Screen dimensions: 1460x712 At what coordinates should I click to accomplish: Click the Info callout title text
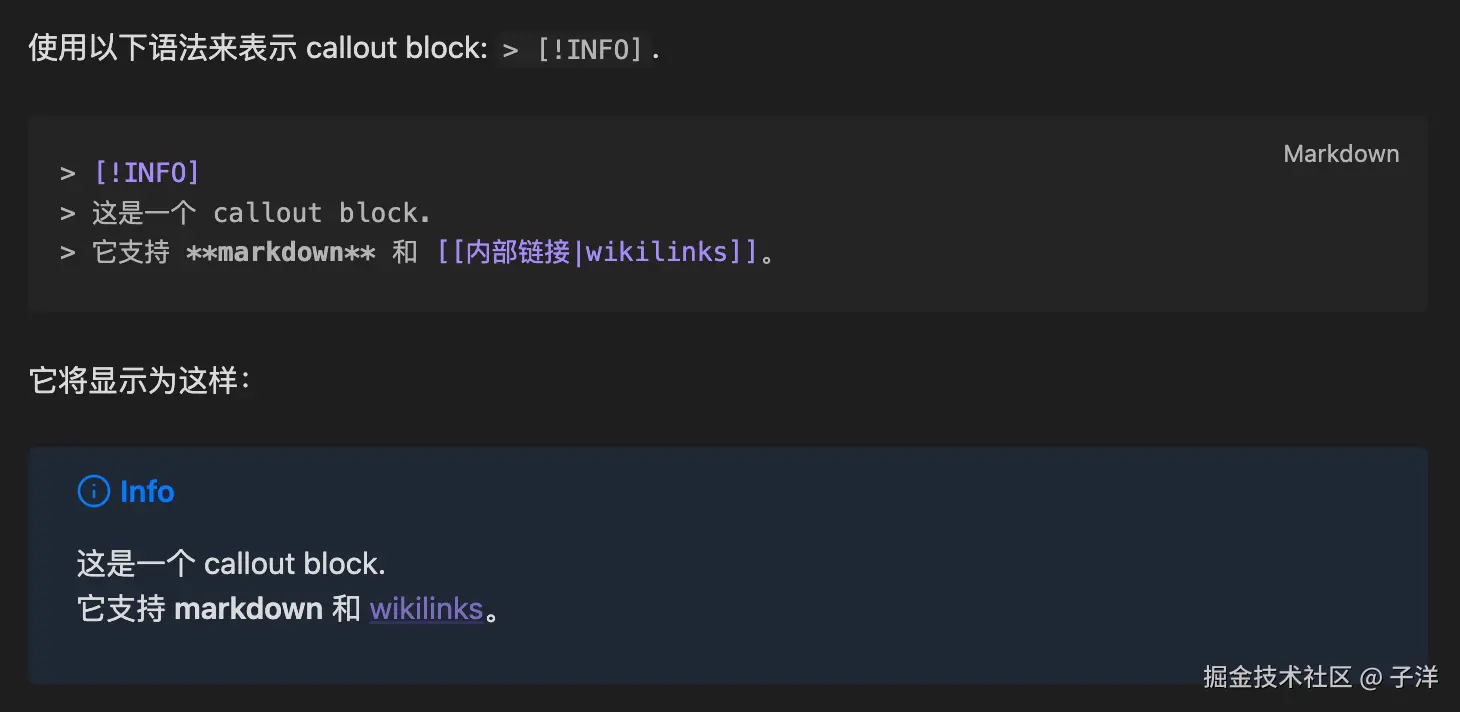pos(147,491)
